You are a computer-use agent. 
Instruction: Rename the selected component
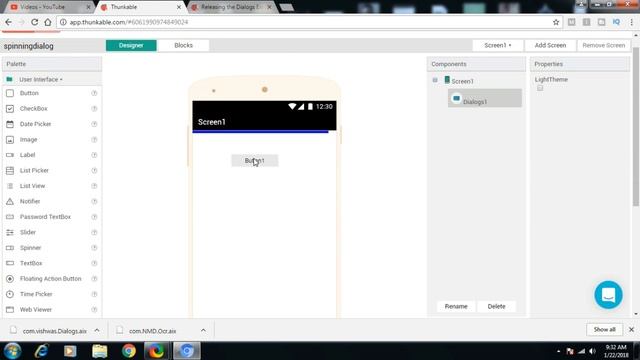tap(456, 307)
